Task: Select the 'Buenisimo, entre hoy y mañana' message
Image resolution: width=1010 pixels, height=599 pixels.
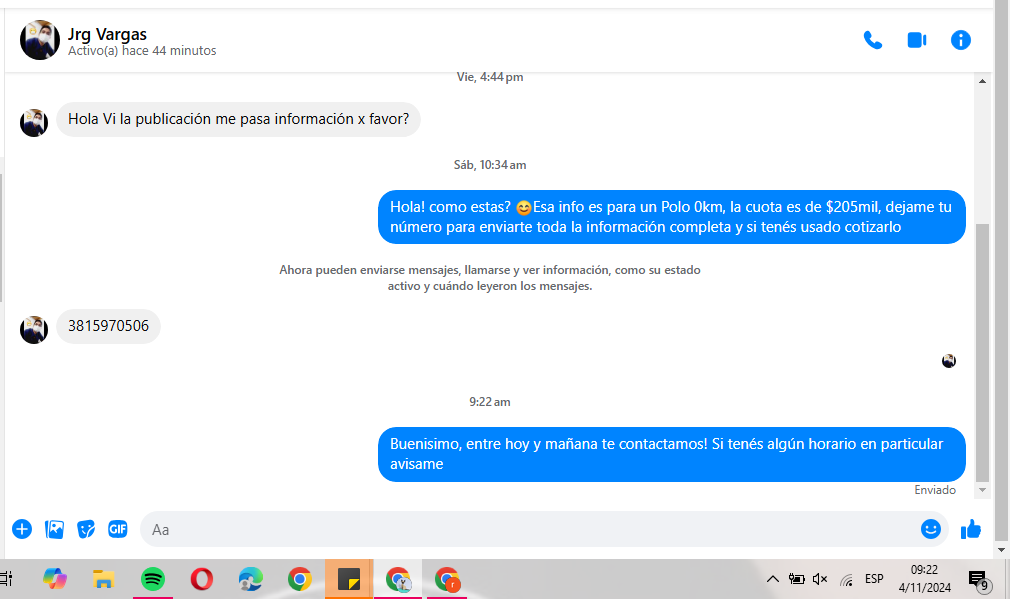Action: (672, 454)
